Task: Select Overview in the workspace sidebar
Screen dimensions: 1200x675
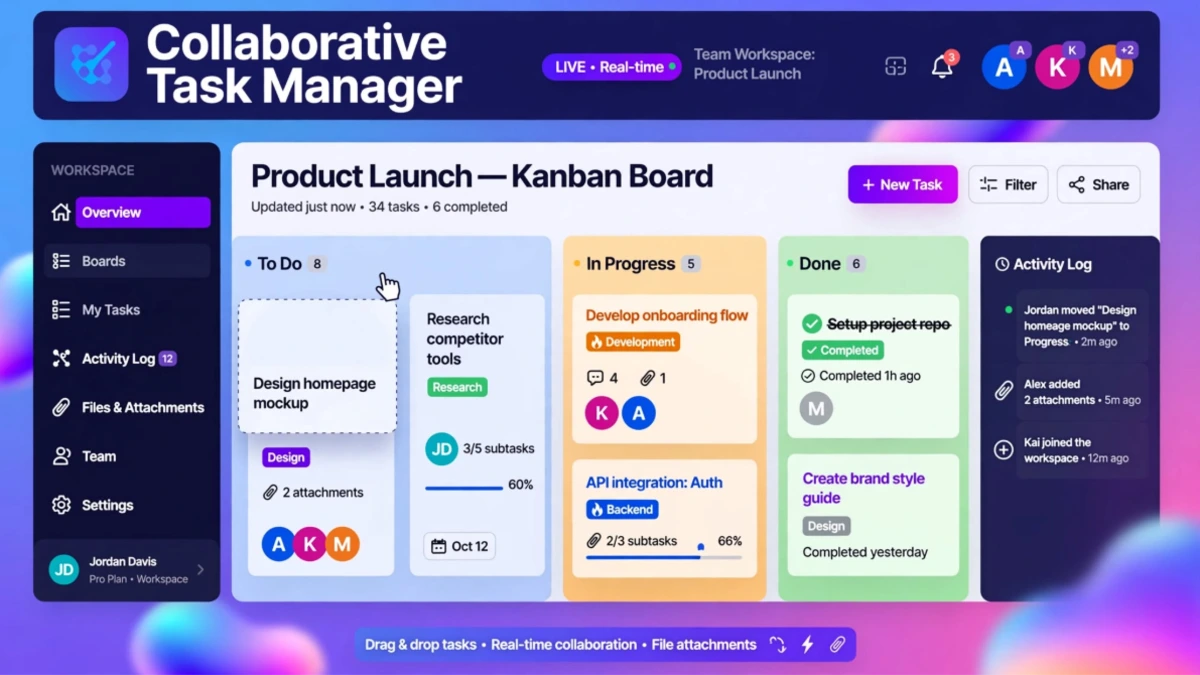Action: tap(143, 212)
